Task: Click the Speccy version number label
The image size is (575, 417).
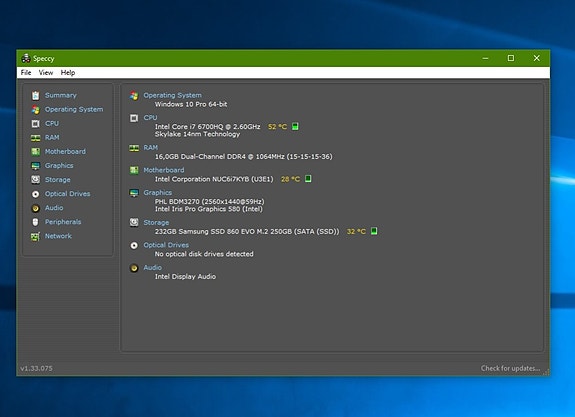Action: tap(36, 368)
